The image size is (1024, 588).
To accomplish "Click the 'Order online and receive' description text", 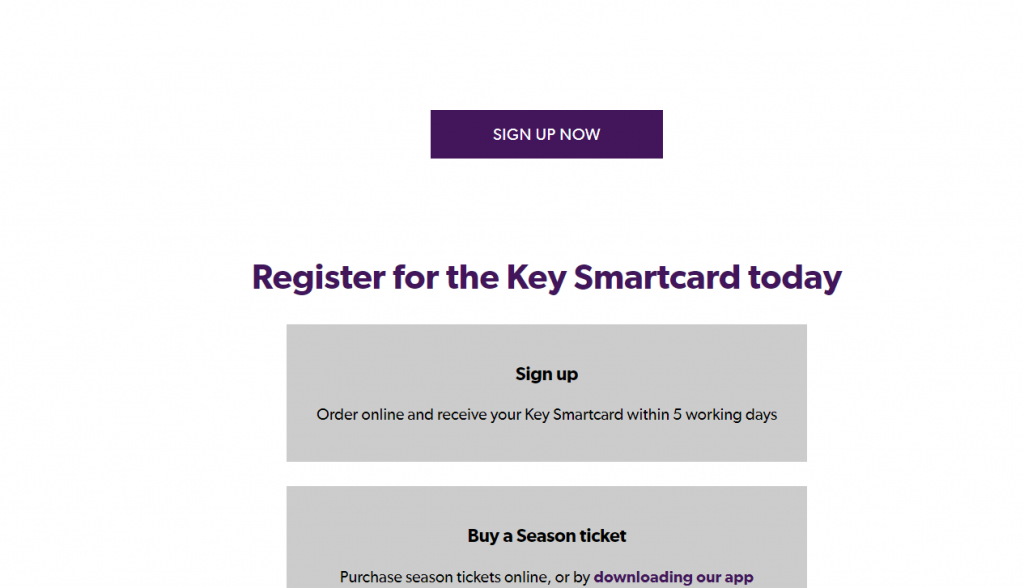I will coord(547,415).
